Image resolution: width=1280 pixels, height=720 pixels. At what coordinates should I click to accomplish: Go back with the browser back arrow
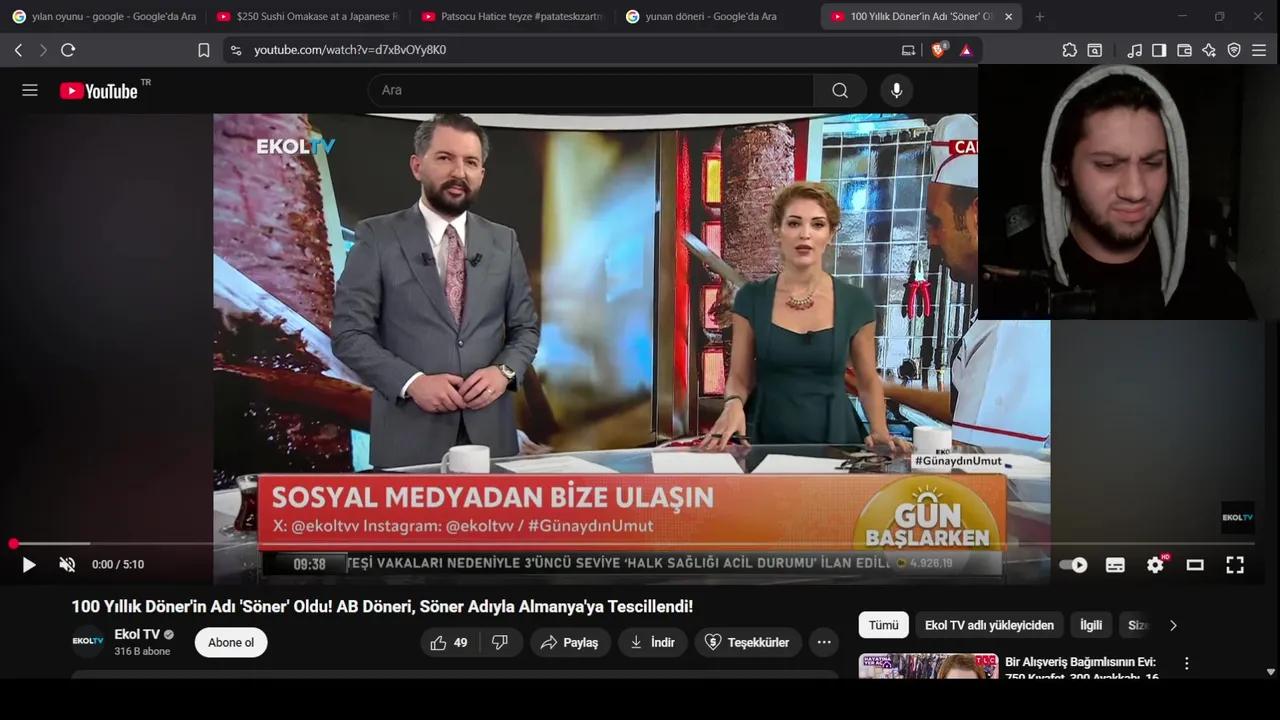point(18,50)
